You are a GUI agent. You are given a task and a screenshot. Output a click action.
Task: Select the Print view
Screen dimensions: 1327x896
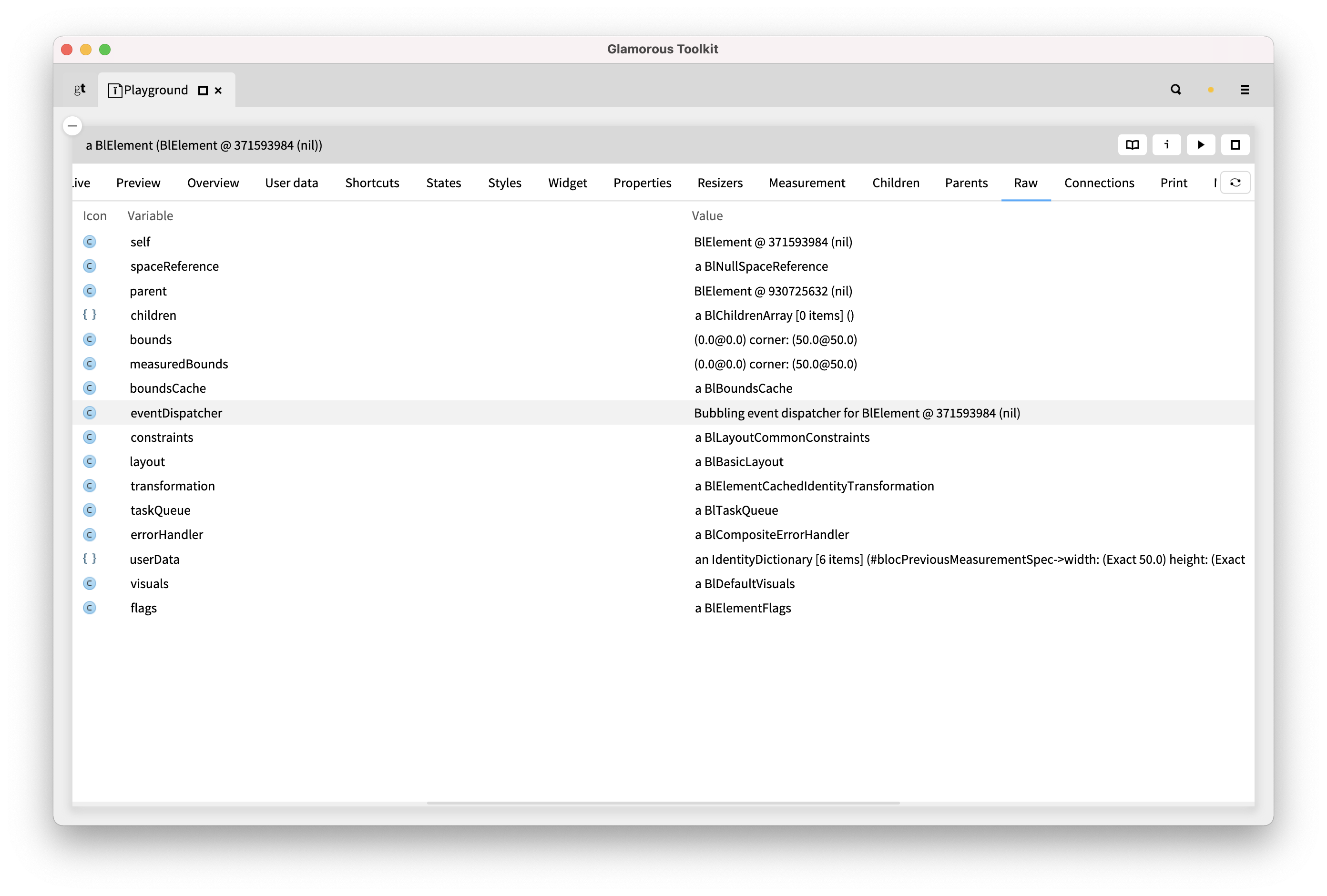pos(1174,183)
